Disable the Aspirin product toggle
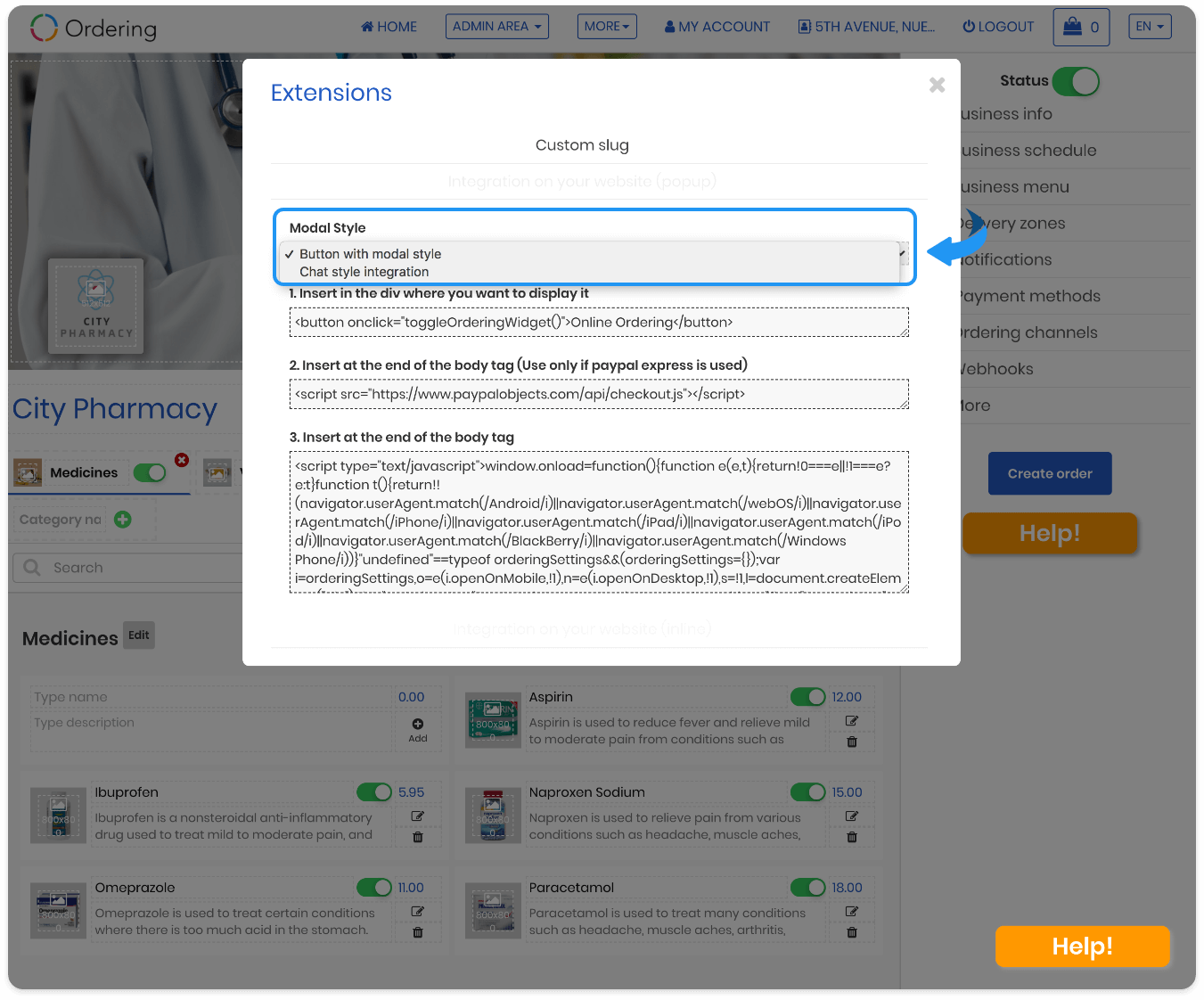The width and height of the screenshot is (1204, 1000). click(807, 697)
